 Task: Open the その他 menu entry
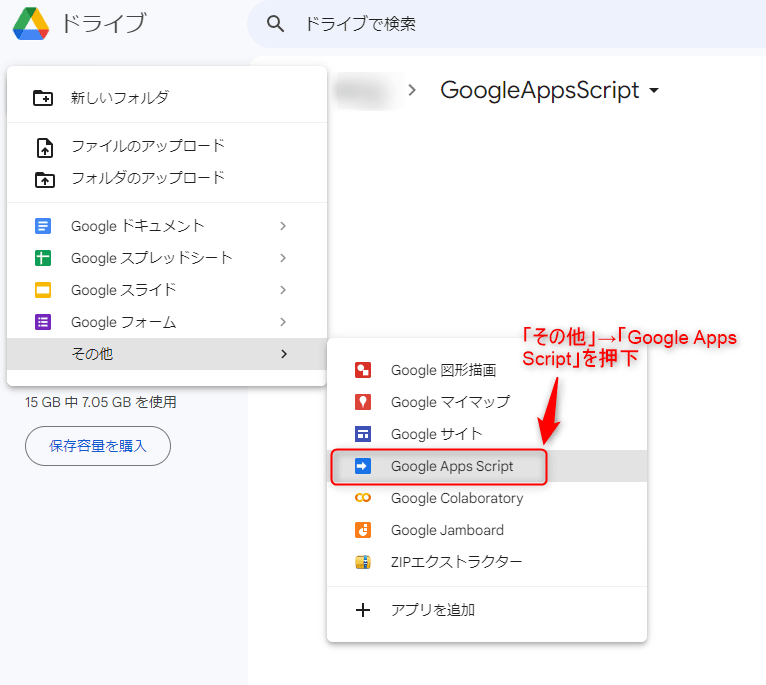167,354
